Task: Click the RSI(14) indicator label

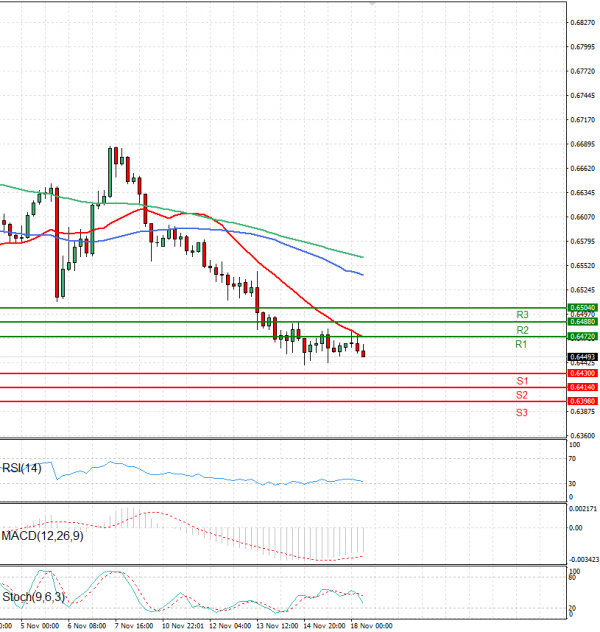Action: (22, 468)
